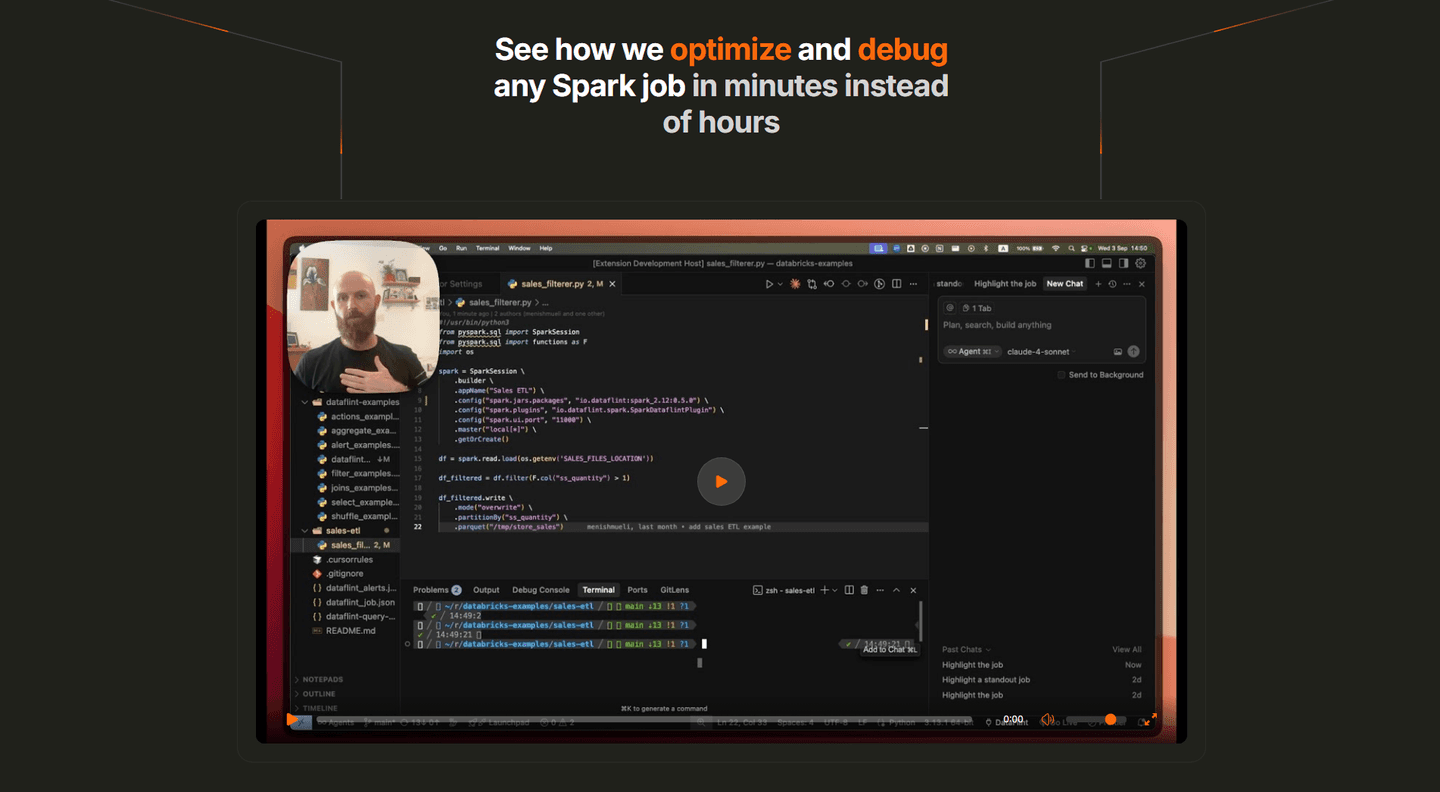This screenshot has height=792, width=1440.
Task: Open the run options dropdown arrow
Action: pyautogui.click(x=780, y=284)
